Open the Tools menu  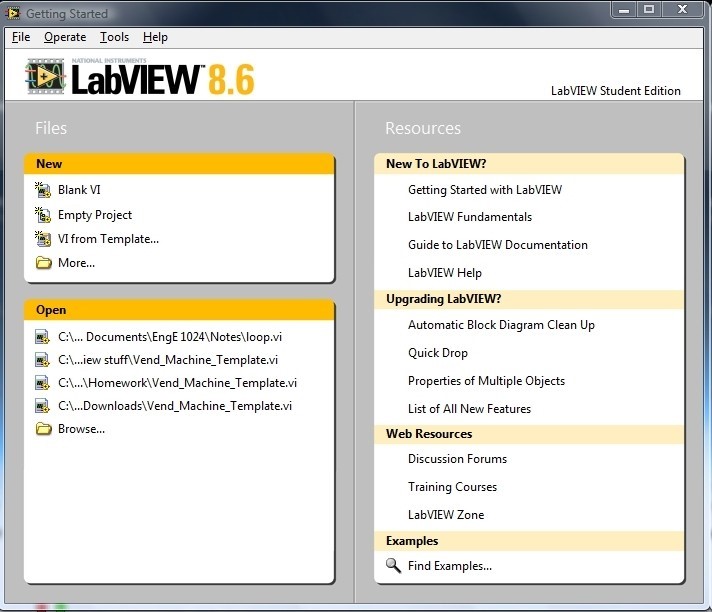(114, 37)
